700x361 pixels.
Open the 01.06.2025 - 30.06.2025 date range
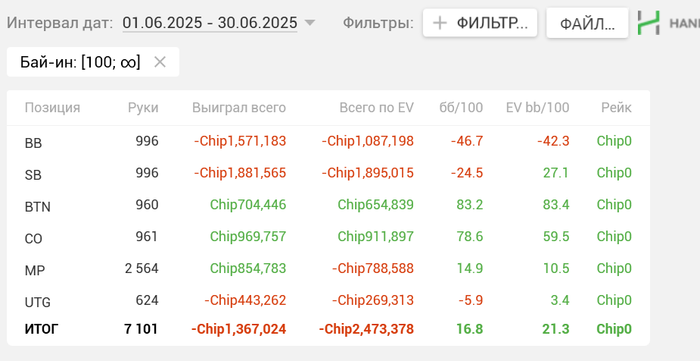[x=210, y=23]
